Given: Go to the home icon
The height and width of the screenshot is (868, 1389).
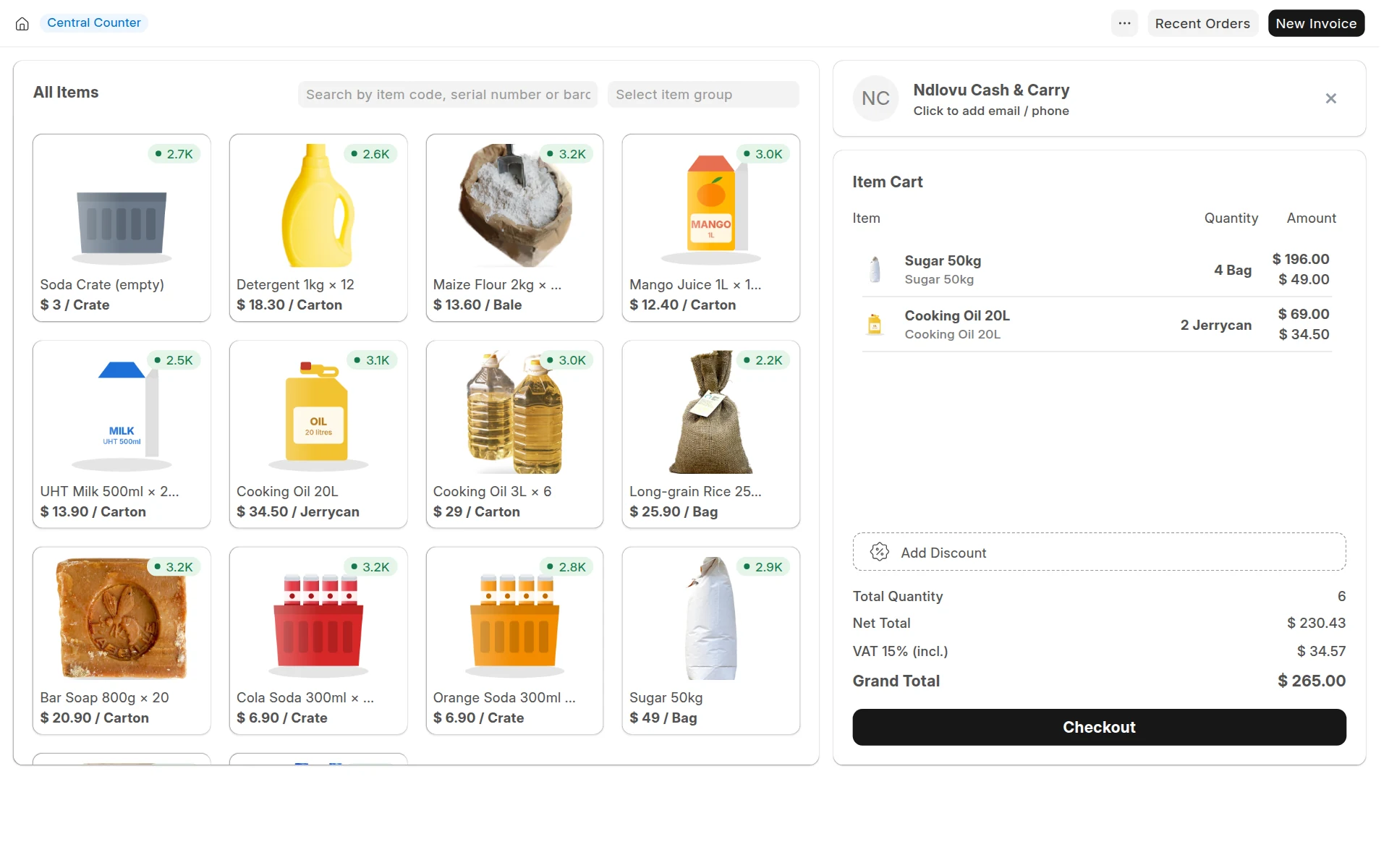Looking at the screenshot, I should (x=22, y=23).
